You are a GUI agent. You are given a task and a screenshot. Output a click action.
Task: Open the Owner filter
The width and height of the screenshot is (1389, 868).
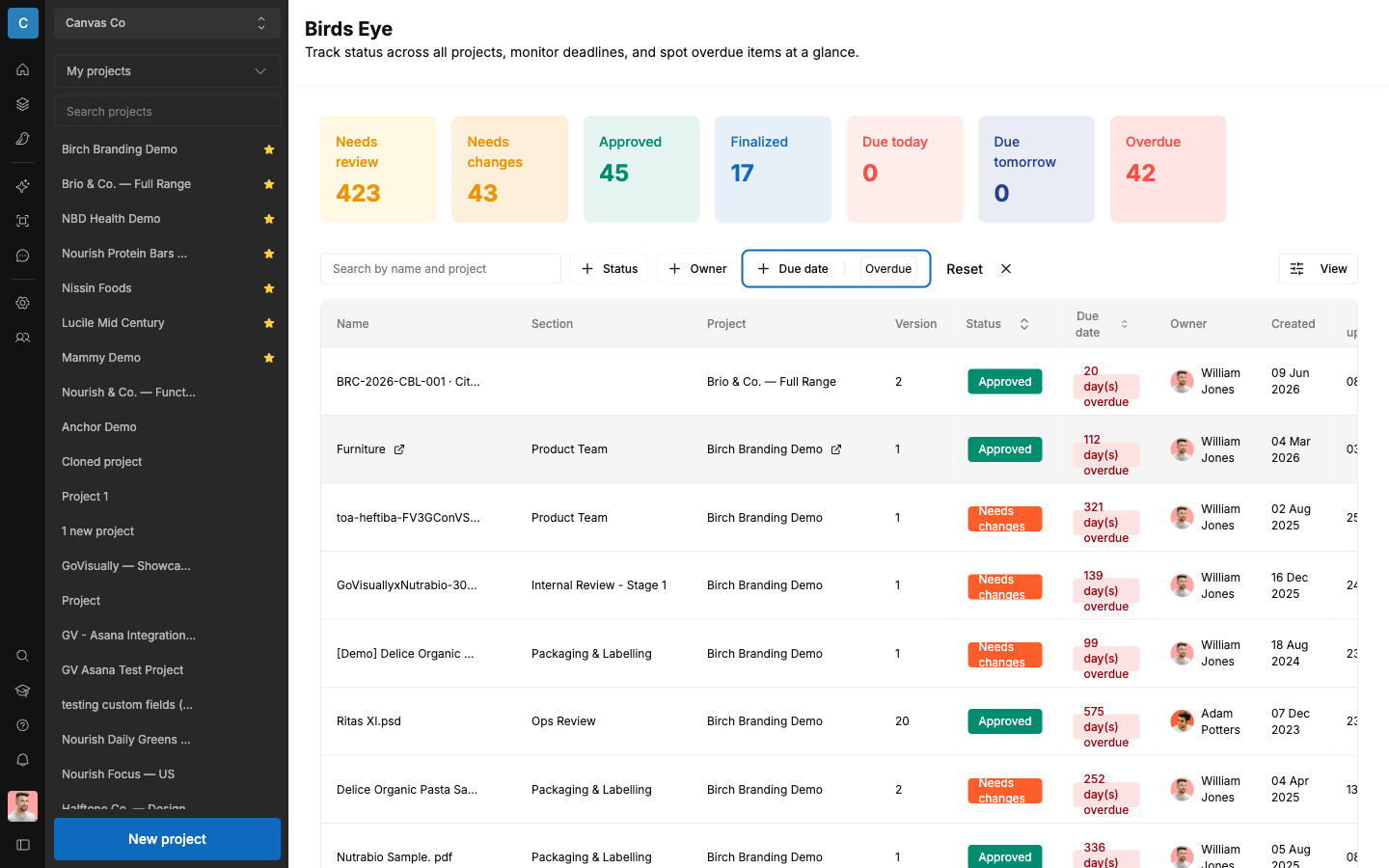[x=697, y=269]
